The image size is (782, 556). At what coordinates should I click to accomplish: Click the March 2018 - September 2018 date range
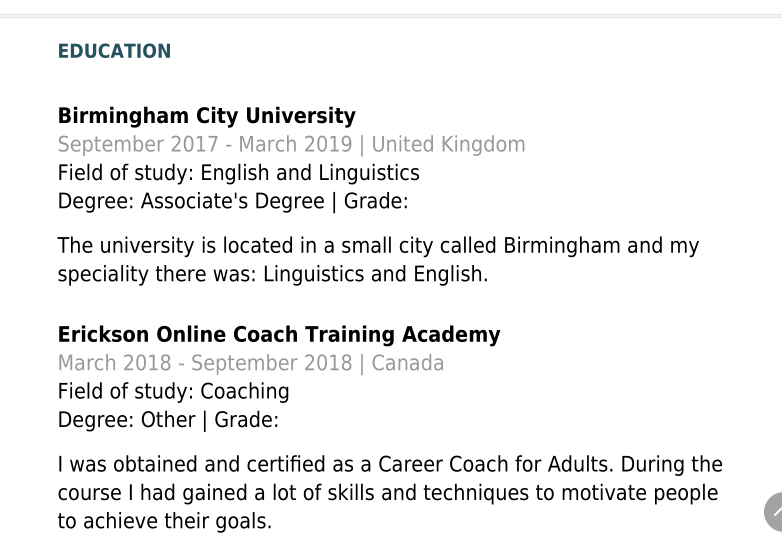tap(204, 363)
